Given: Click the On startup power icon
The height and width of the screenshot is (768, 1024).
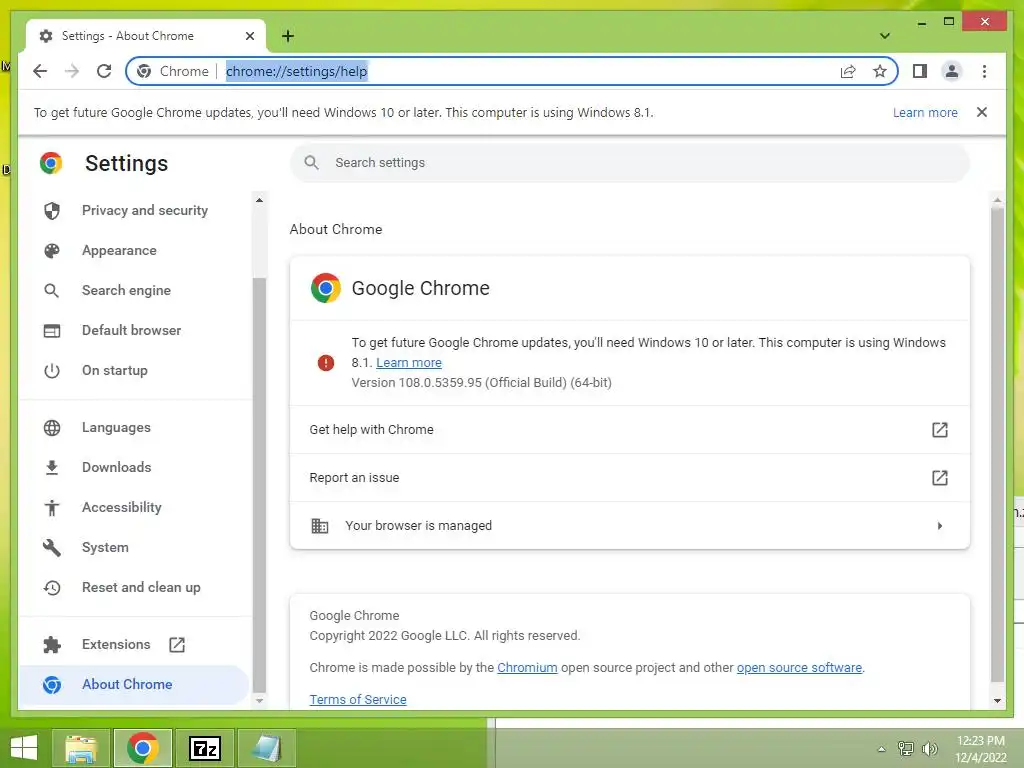Looking at the screenshot, I should (52, 370).
